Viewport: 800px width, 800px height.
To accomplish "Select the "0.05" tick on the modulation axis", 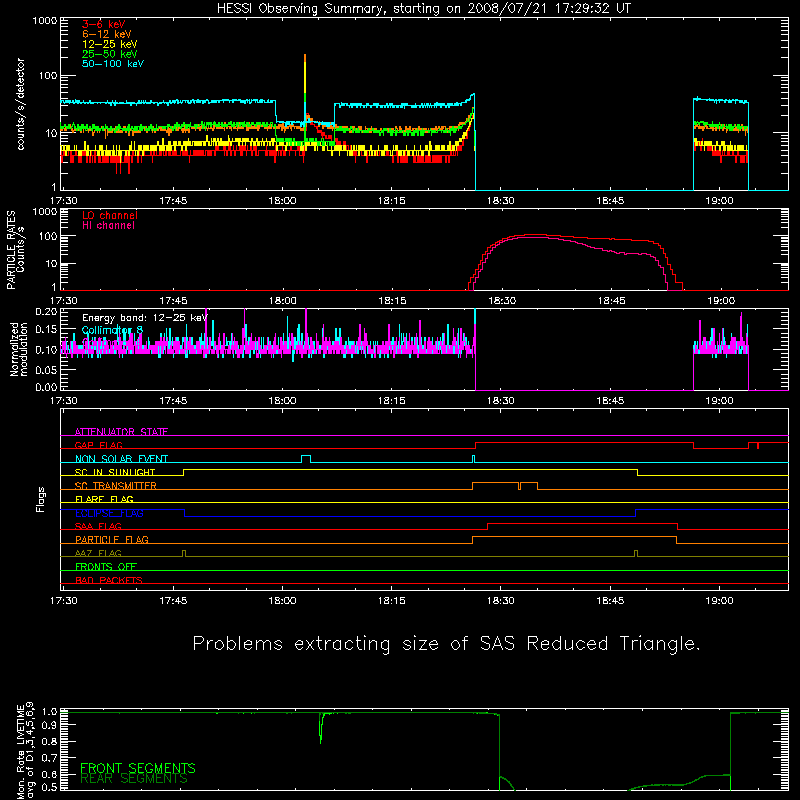I will tap(46, 369).
